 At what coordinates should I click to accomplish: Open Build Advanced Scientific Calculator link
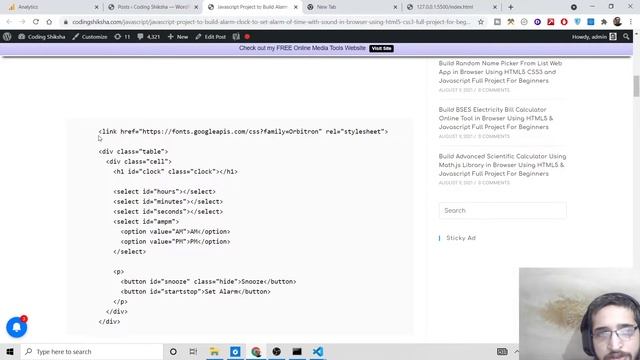click(x=502, y=165)
